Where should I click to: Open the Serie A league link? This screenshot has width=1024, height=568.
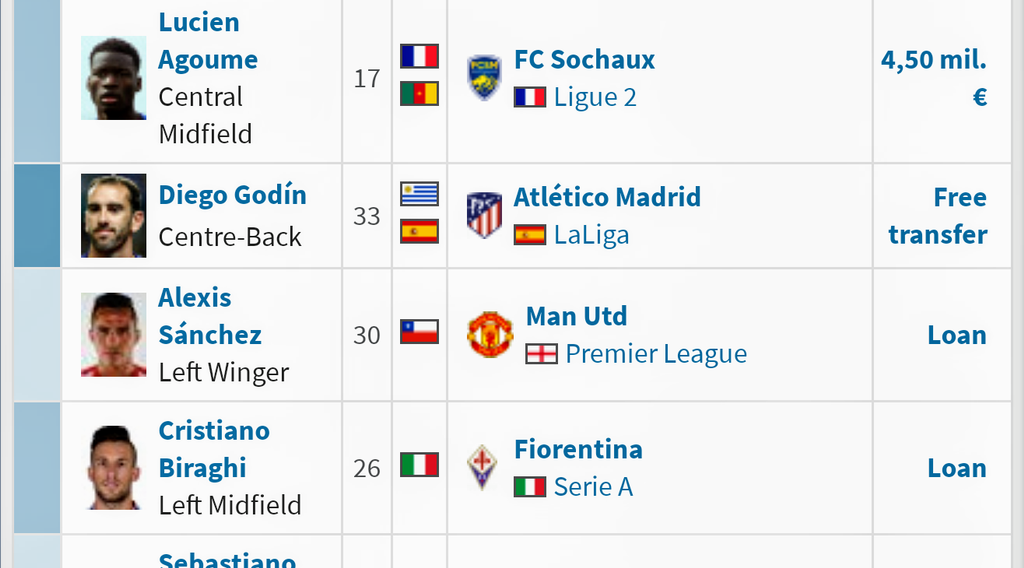(594, 487)
